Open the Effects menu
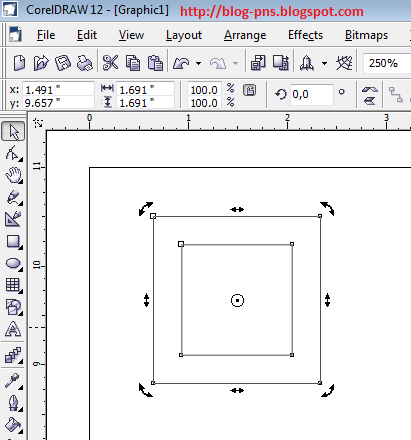 [x=305, y=35]
